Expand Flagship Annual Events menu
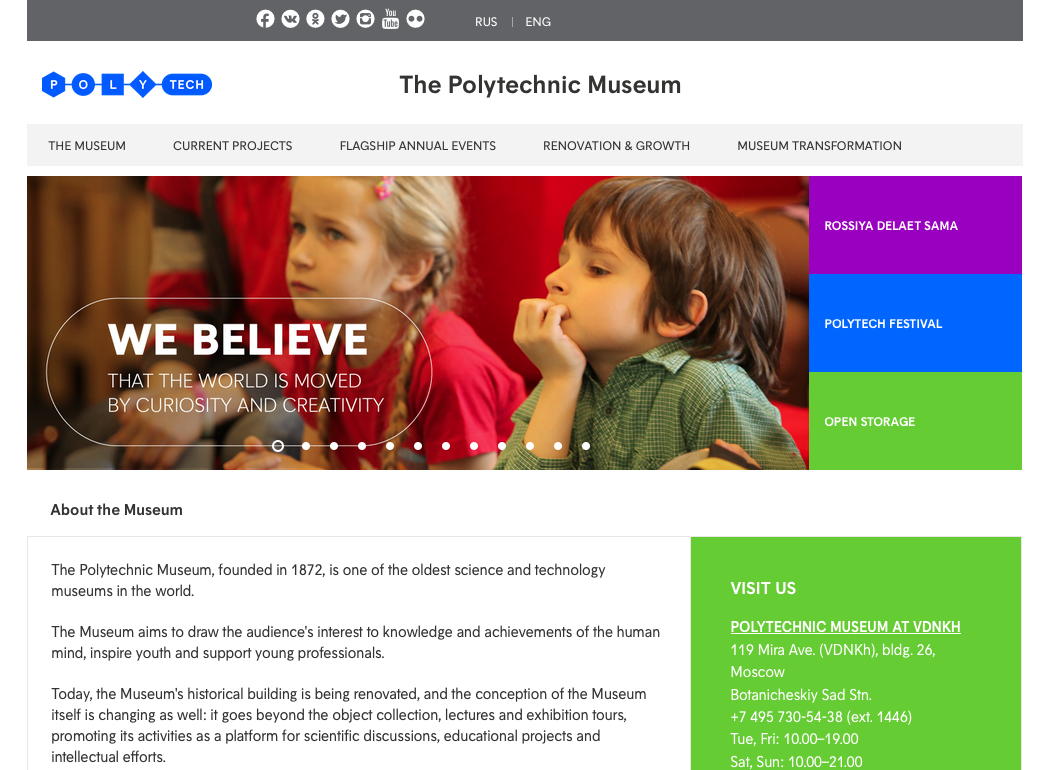Viewport: 1038px width, 770px height. point(418,146)
